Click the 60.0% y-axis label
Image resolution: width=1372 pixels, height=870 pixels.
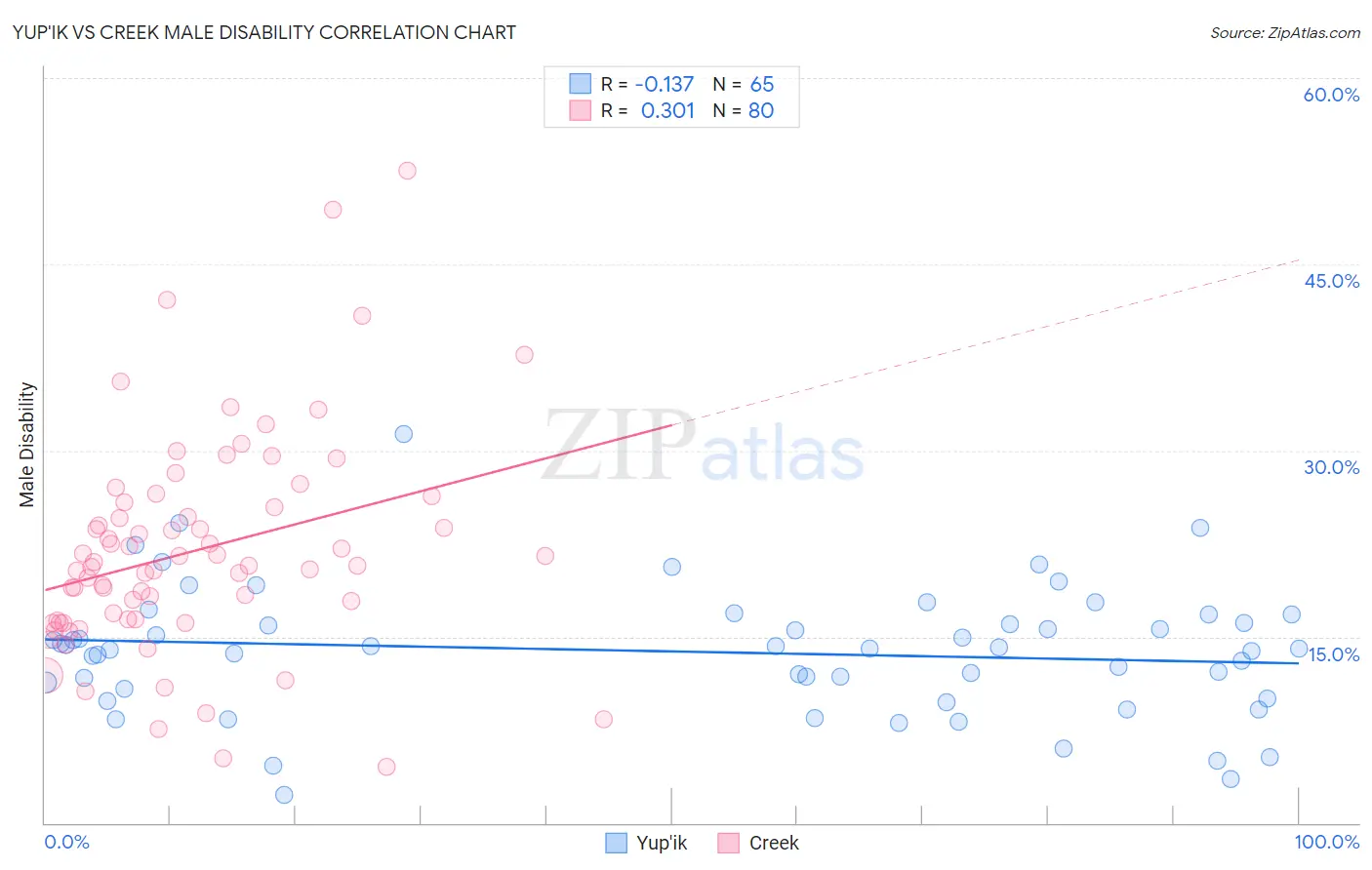click(1331, 95)
